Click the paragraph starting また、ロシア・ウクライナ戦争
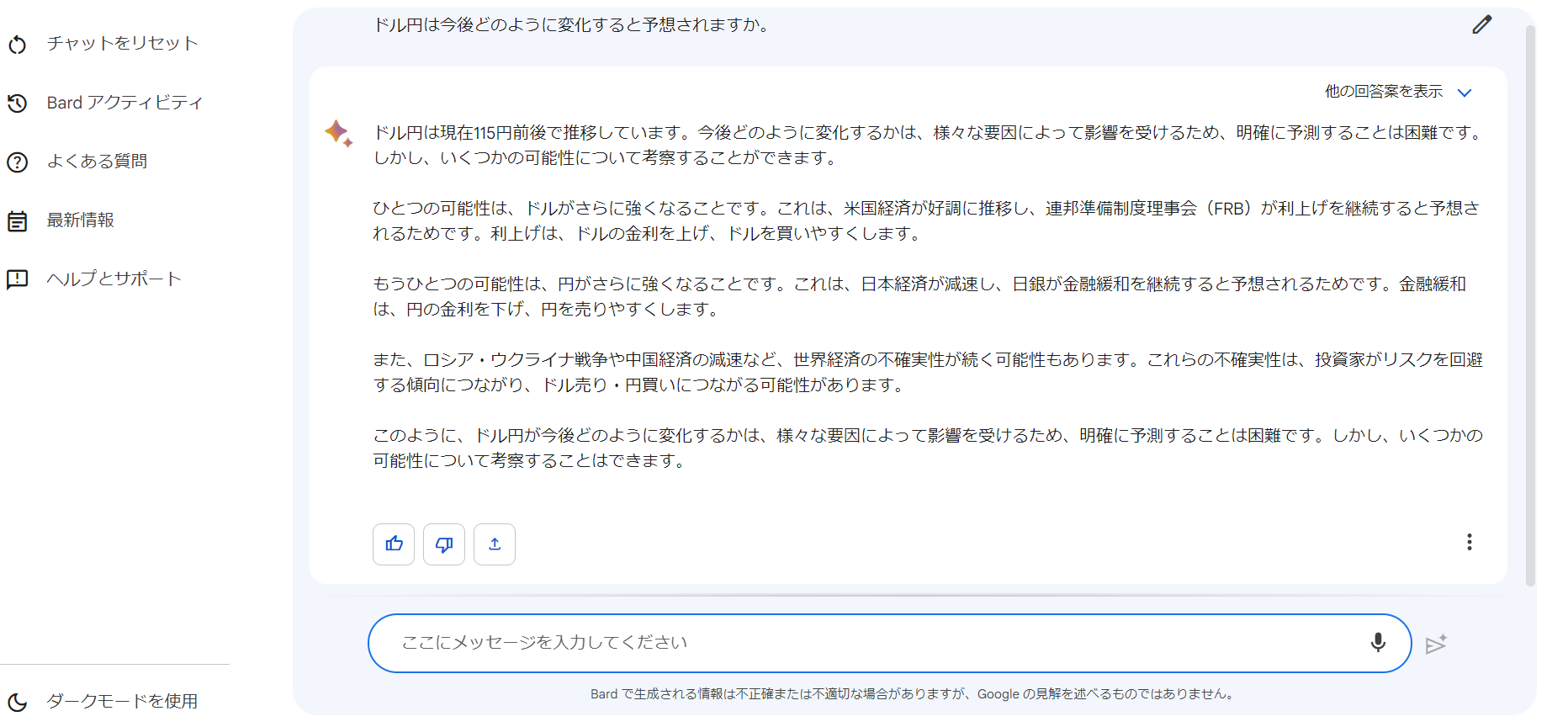Viewport: 1568px width, 727px height. point(928,372)
